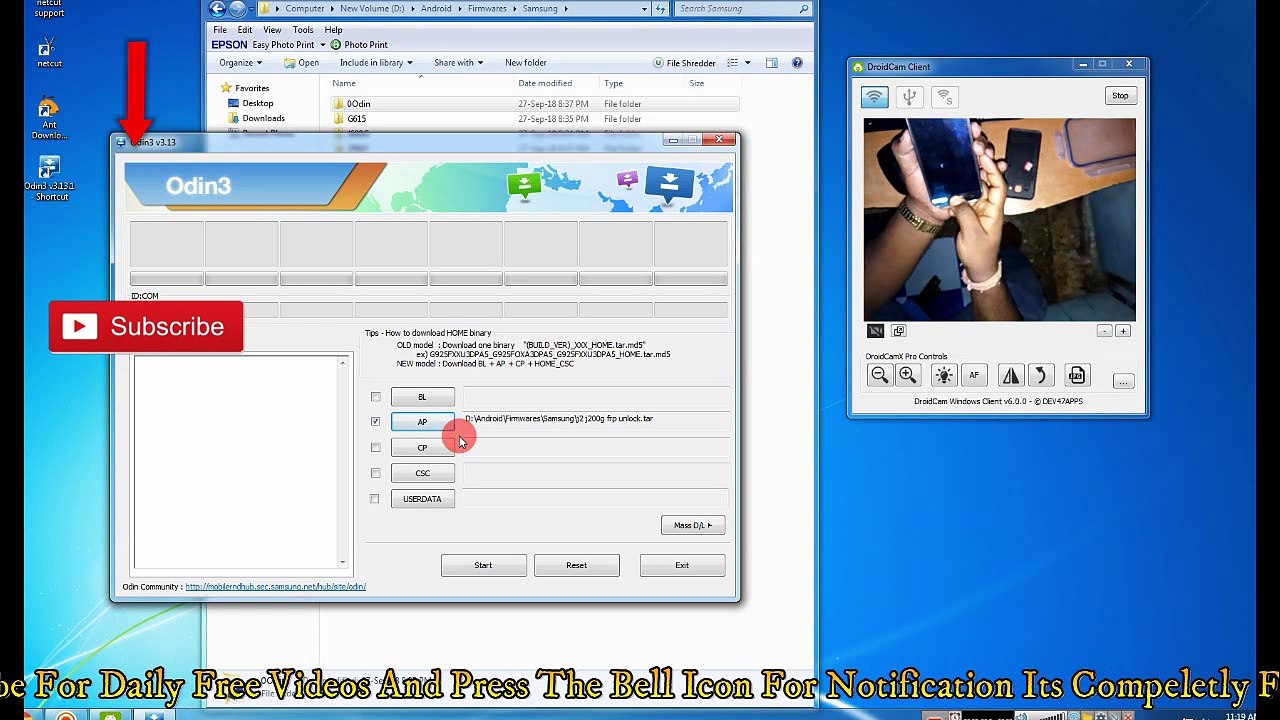Click the Reset button in Odin
This screenshot has height=720, width=1280.
577,565
